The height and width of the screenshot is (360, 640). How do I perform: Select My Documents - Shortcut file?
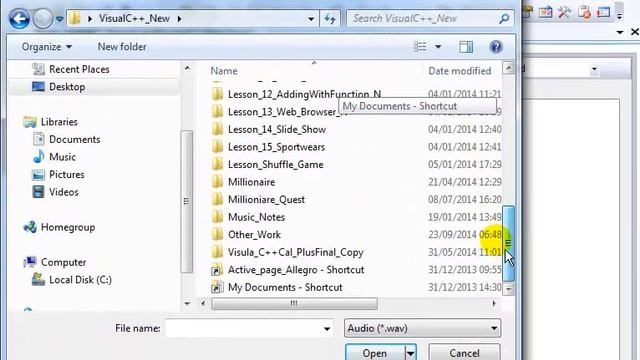coord(285,287)
